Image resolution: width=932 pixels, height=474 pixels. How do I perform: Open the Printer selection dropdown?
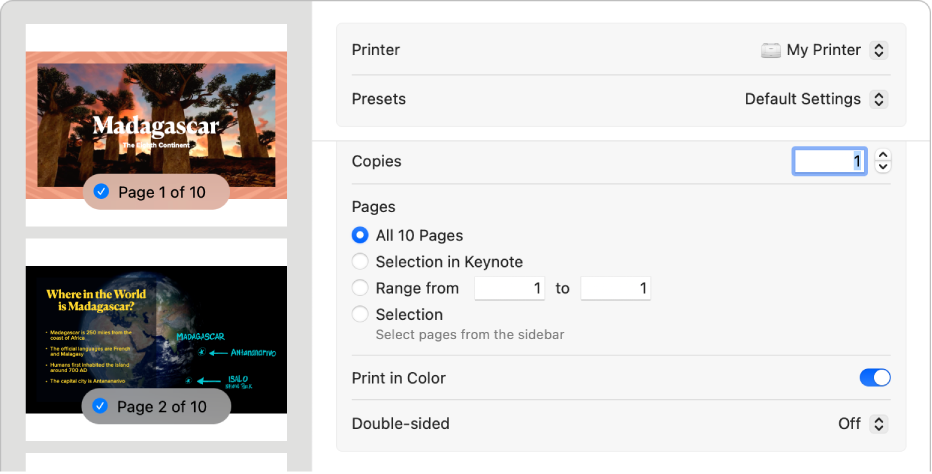pyautogui.click(x=878, y=50)
